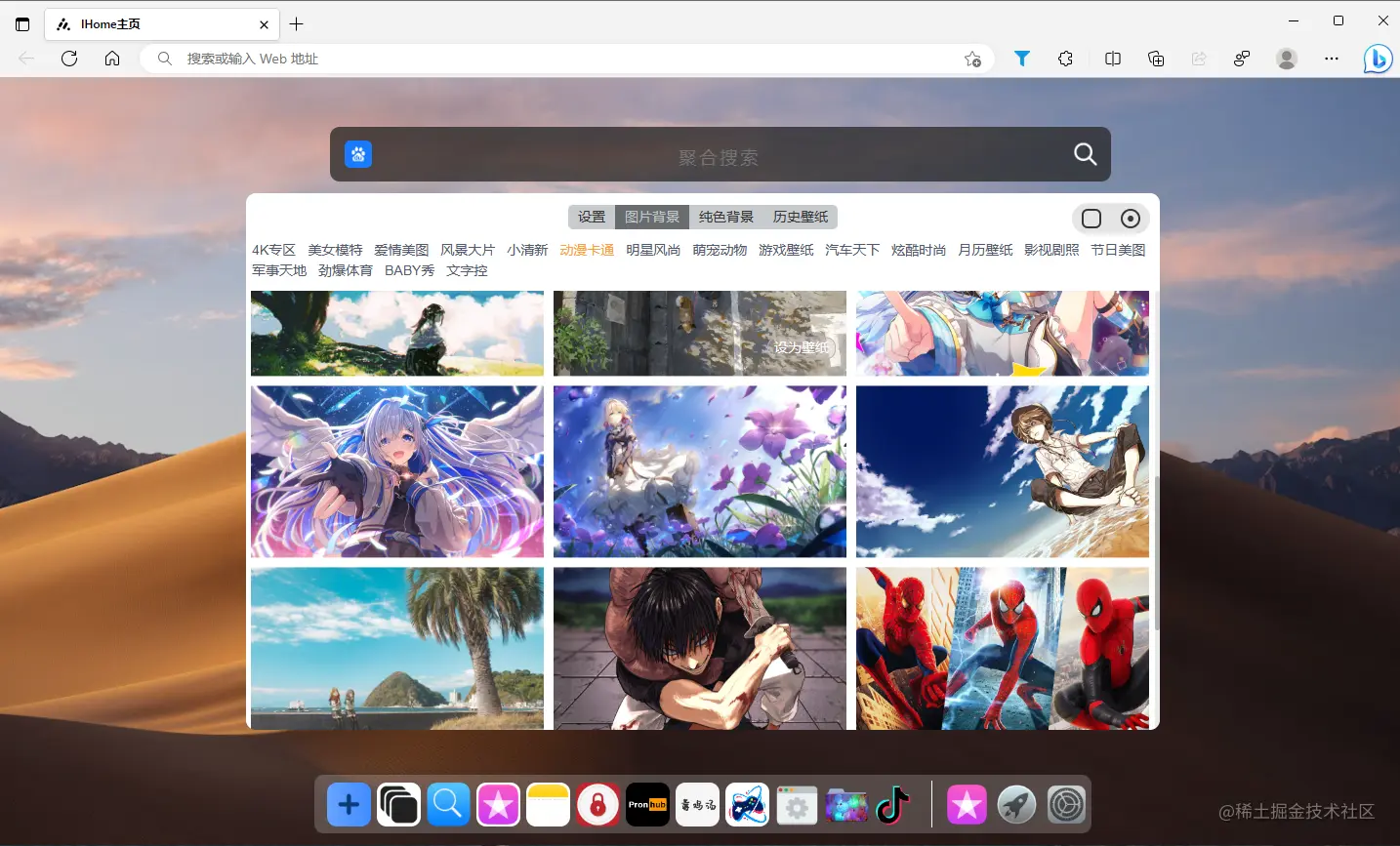Choose the palm tree beach wallpaper thumbnail
The height and width of the screenshot is (846, 1400).
point(397,649)
